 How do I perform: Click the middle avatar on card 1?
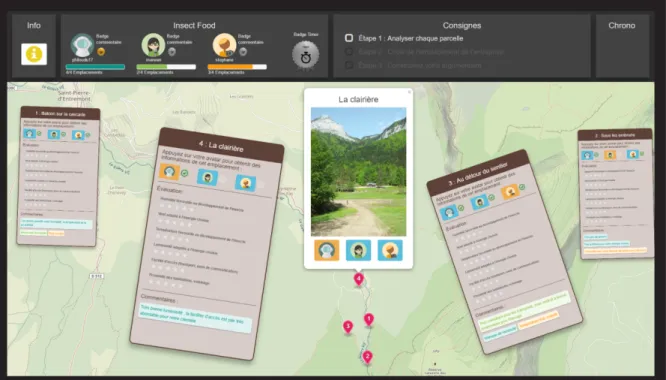pyautogui.click(x=54, y=135)
